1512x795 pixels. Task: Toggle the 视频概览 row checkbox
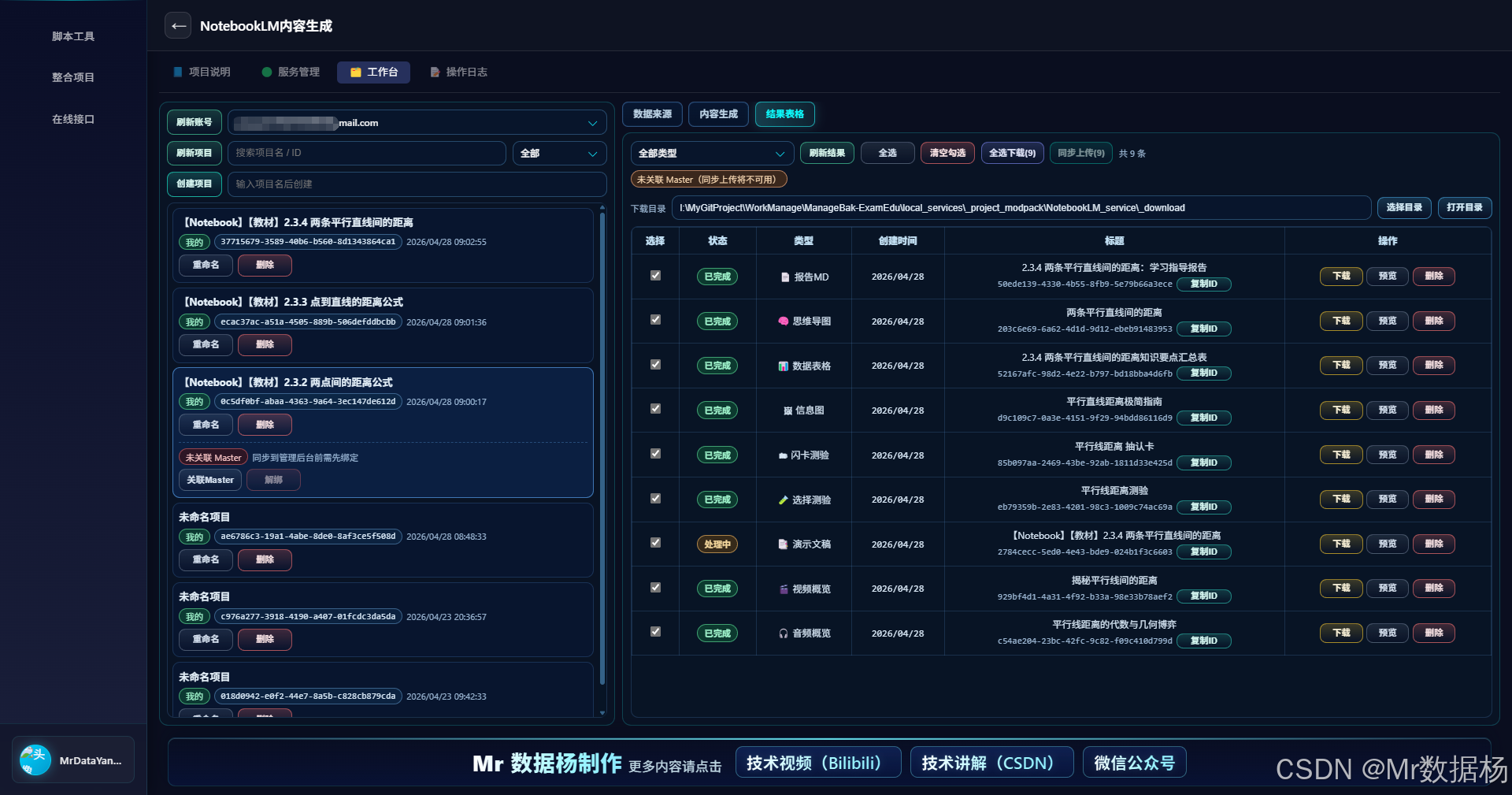coord(655,588)
